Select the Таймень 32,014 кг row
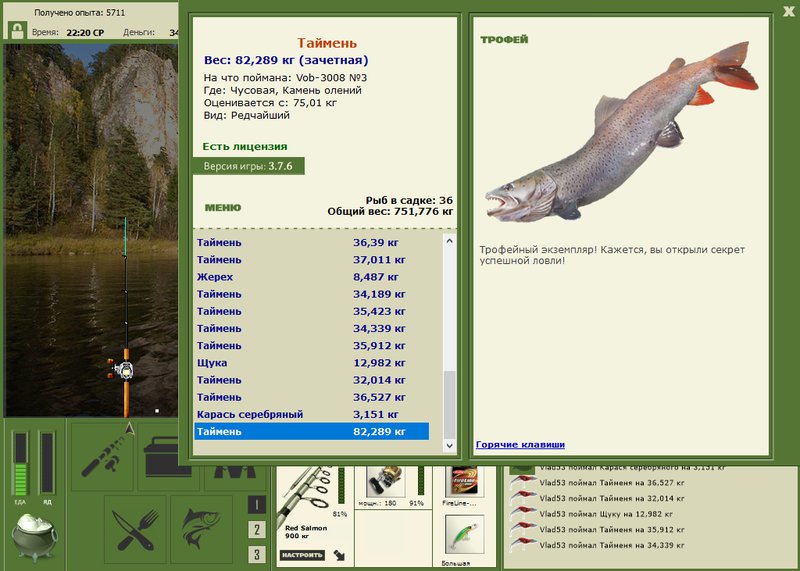800x571 pixels. click(x=312, y=380)
